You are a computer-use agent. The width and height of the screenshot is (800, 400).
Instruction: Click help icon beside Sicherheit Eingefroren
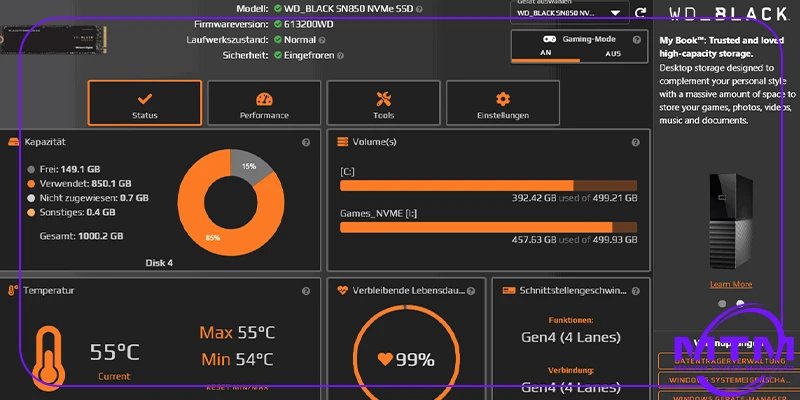340,56
